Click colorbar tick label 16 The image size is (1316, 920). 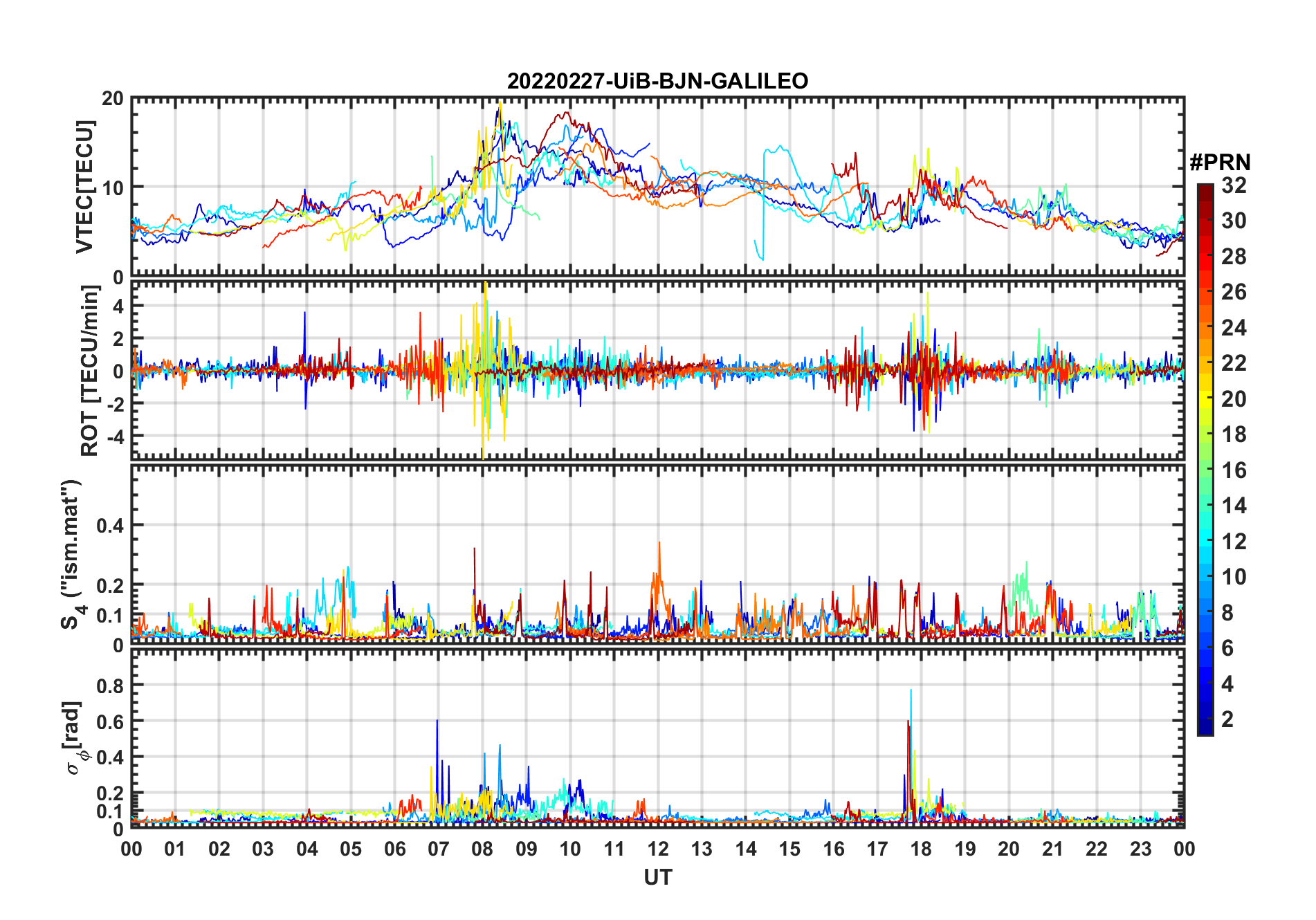(1234, 470)
